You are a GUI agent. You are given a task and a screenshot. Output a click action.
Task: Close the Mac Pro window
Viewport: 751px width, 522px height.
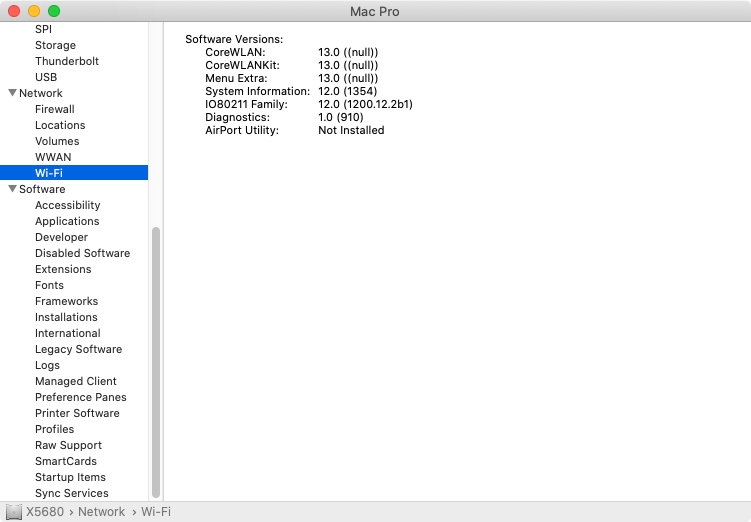(x=14, y=11)
